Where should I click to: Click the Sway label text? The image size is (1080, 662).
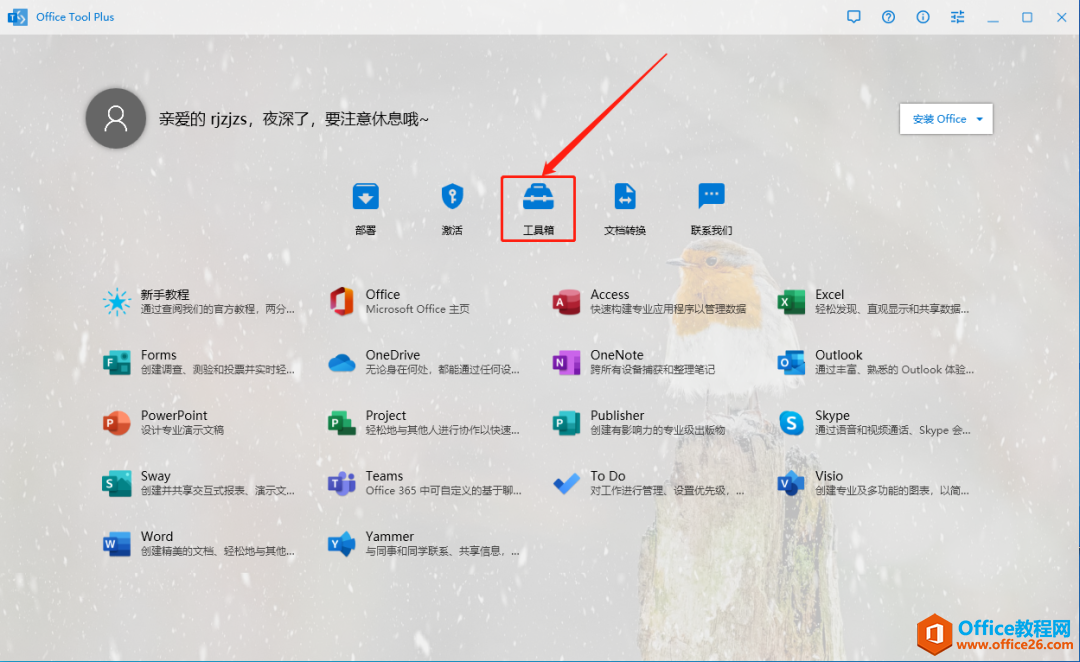[156, 476]
